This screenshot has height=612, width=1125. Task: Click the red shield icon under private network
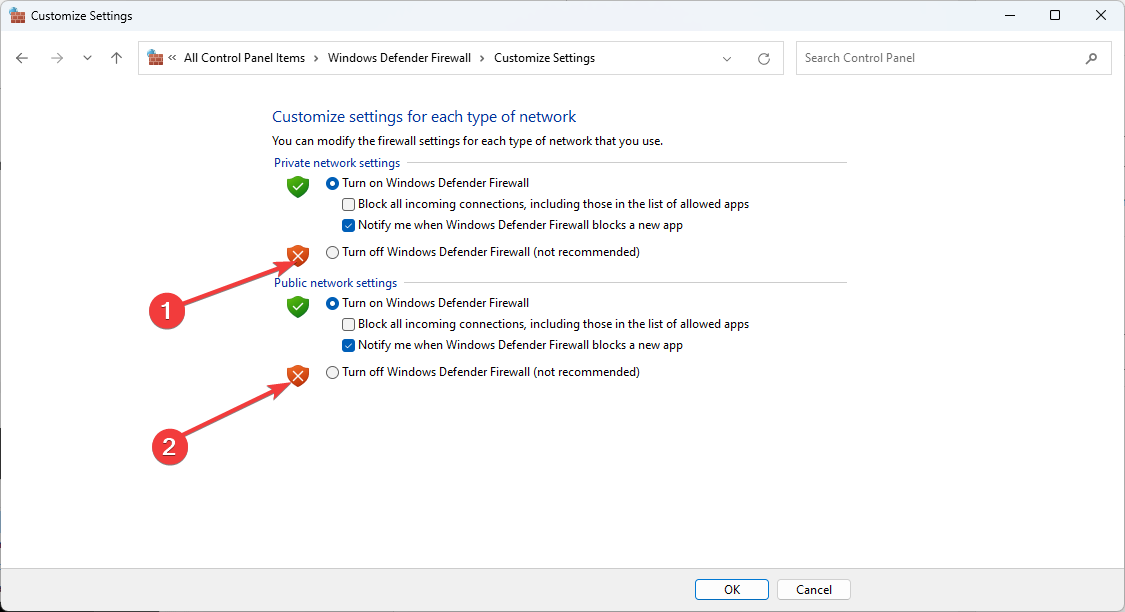pyautogui.click(x=298, y=255)
